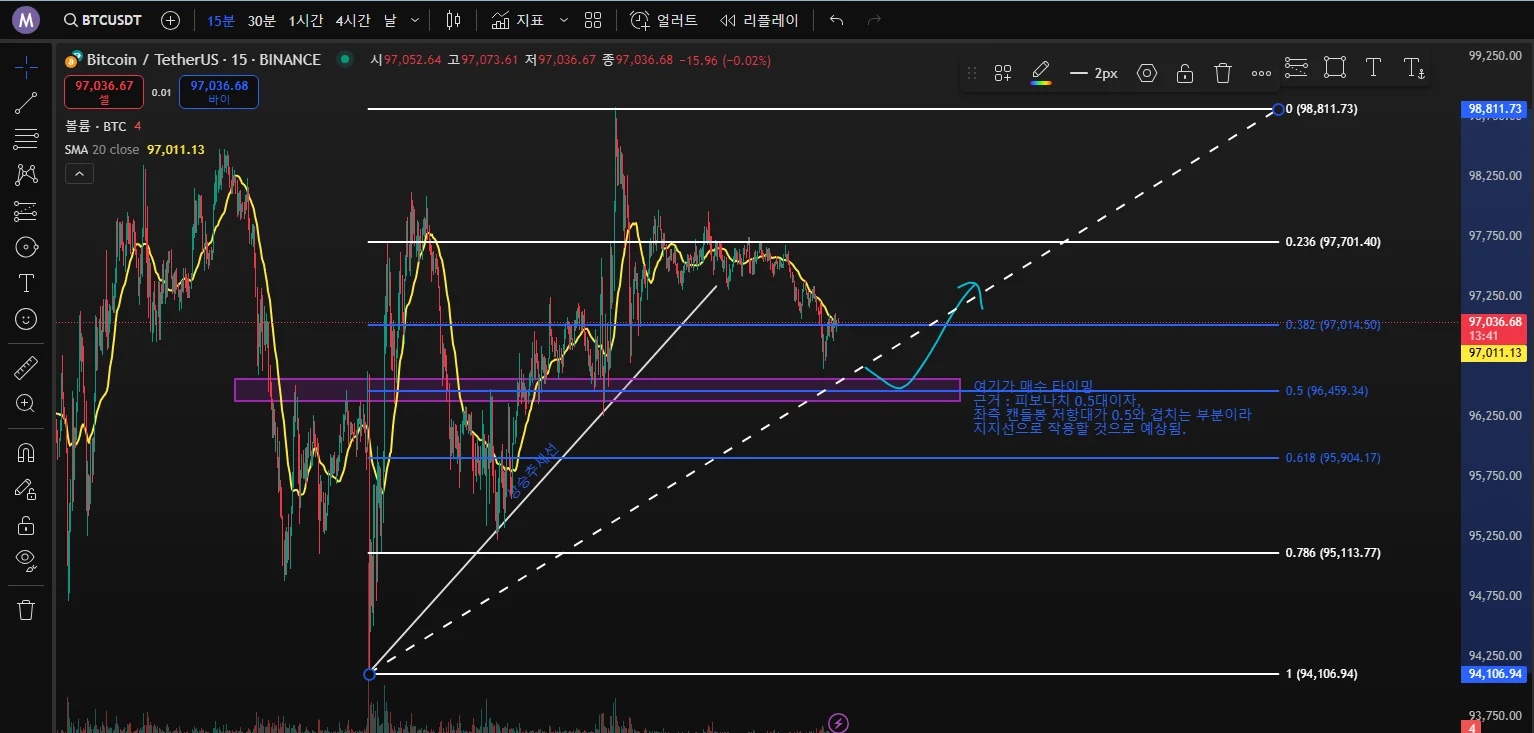Delete all drawings with sidebar trash icon
The image size is (1534, 733).
(x=26, y=610)
